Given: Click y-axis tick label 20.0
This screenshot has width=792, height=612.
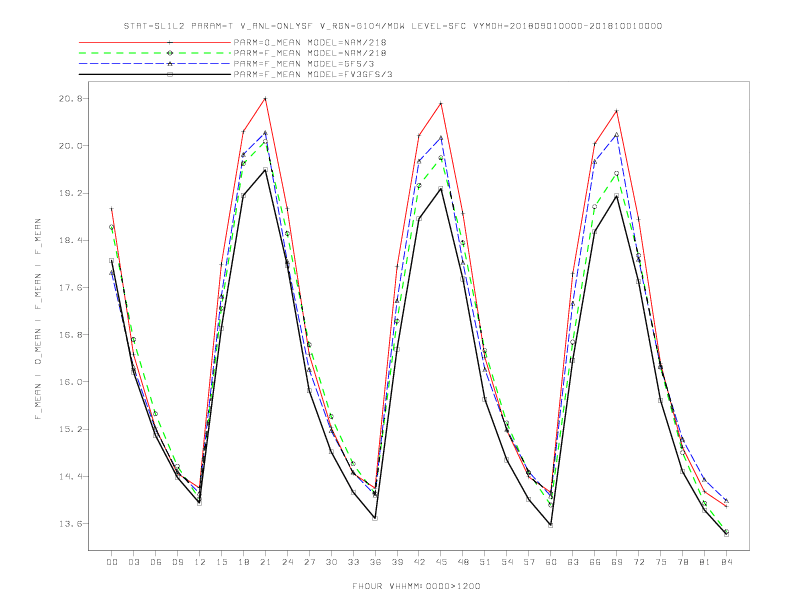Looking at the screenshot, I should pyautogui.click(x=70, y=146).
